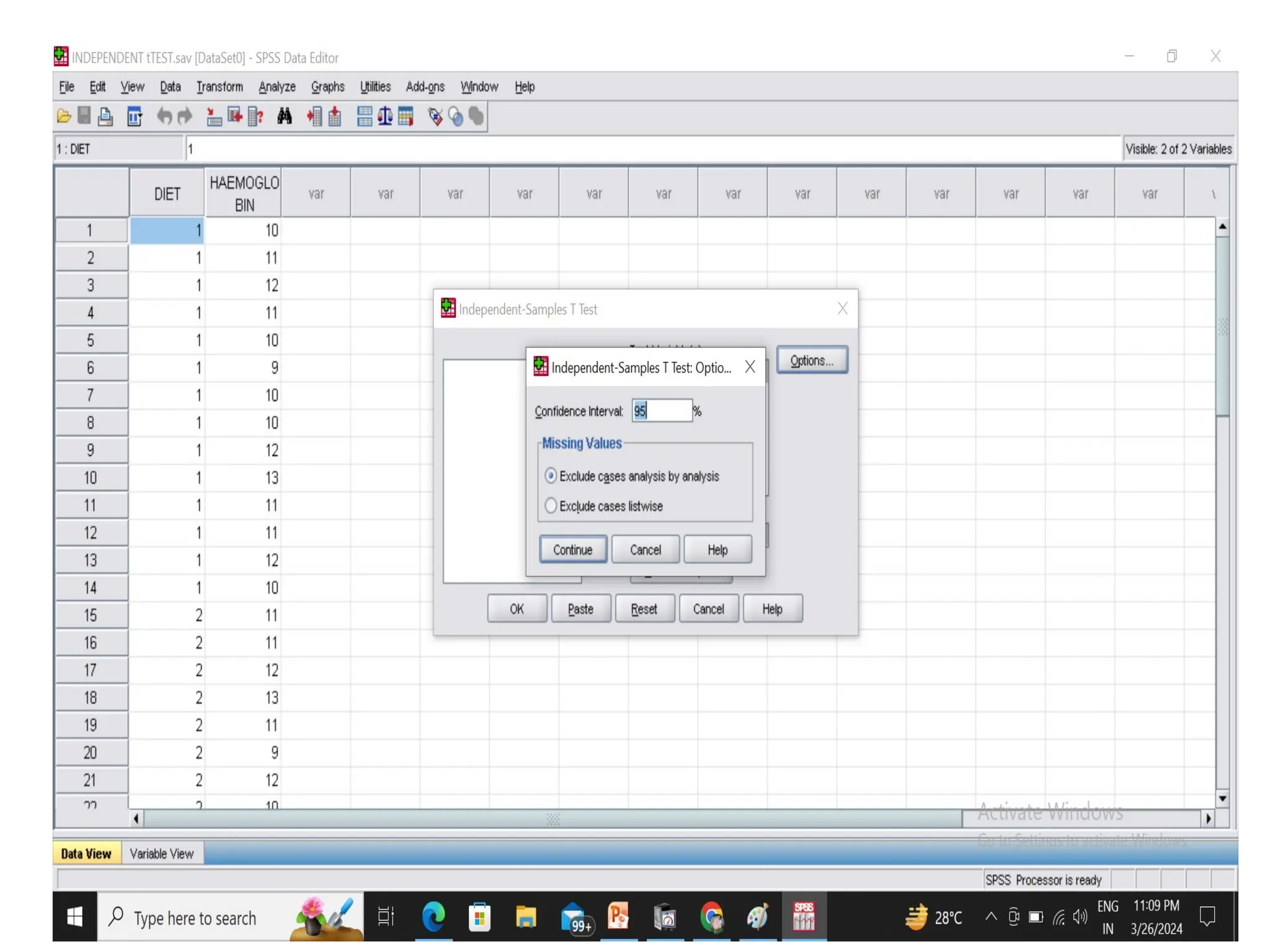Click the Value Labels tag icon

[435, 116]
